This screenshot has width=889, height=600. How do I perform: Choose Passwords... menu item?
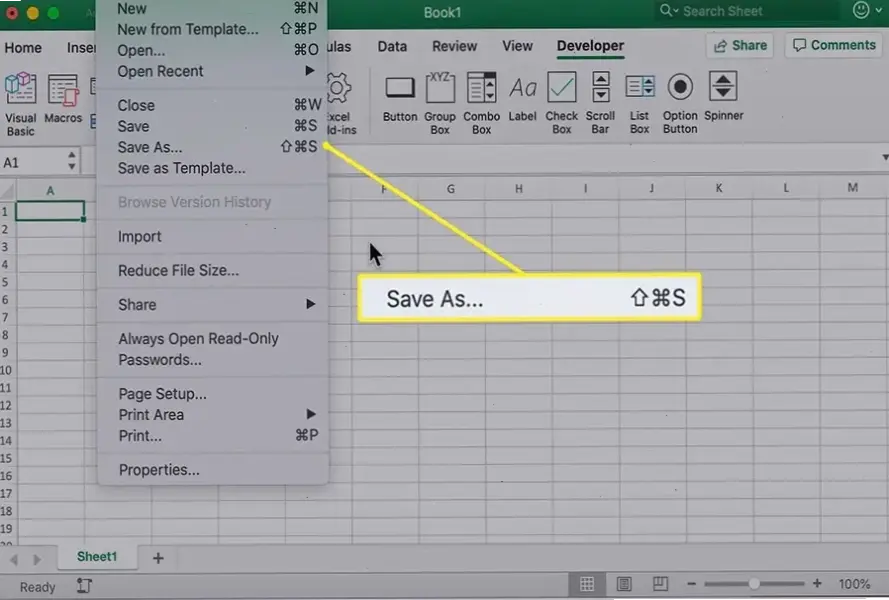click(x=212, y=360)
